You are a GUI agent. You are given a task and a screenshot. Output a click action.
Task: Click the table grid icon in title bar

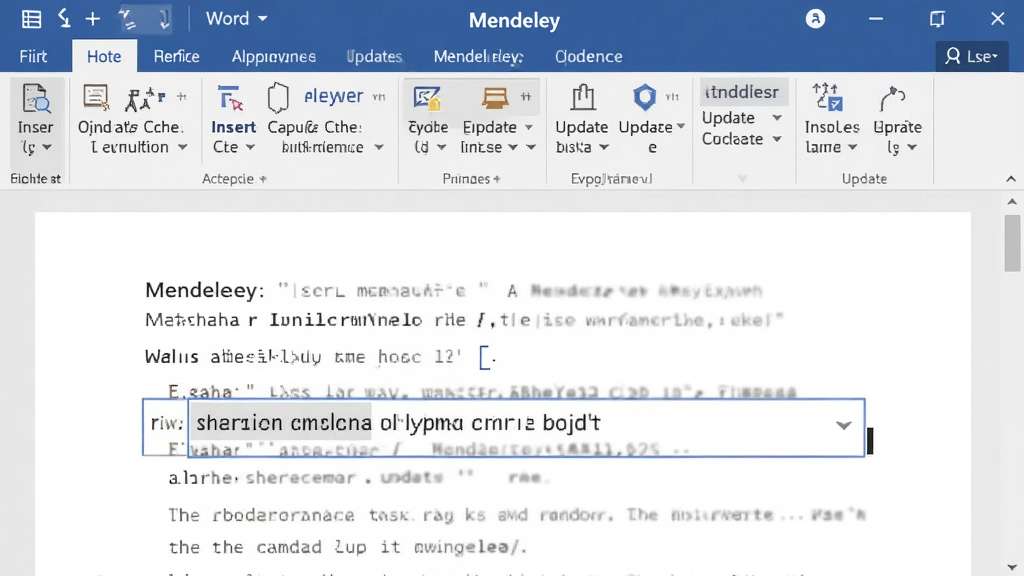[x=31, y=19]
